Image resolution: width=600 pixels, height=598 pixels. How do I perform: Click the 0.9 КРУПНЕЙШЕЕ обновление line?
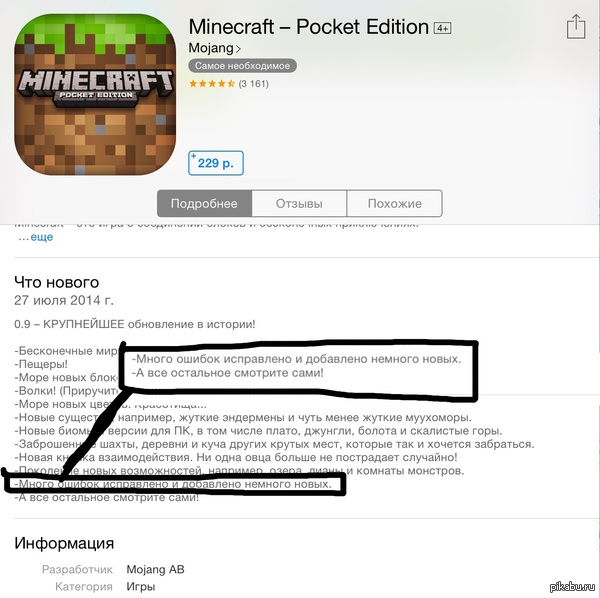point(135,324)
